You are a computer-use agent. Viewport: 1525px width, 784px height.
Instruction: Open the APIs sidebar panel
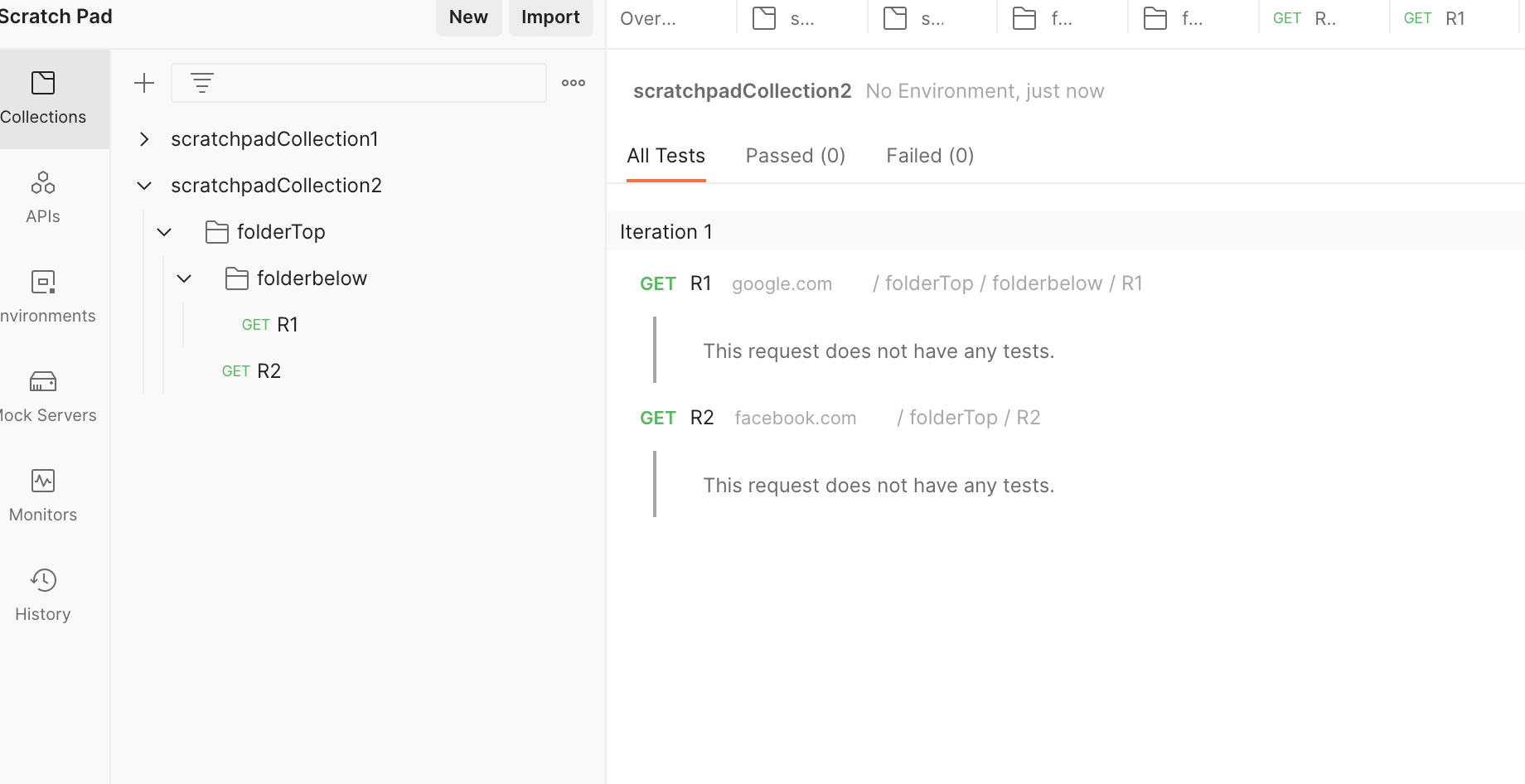click(x=42, y=196)
